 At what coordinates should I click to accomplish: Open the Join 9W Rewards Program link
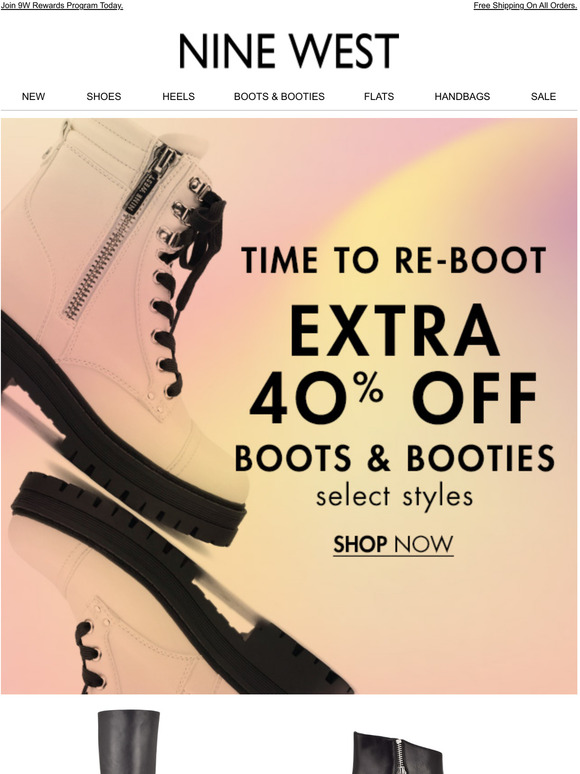click(x=62, y=6)
